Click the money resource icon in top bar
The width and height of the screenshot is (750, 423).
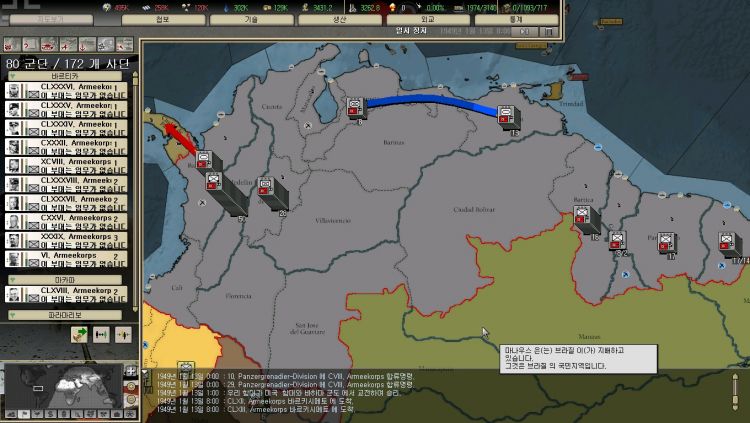coord(305,7)
